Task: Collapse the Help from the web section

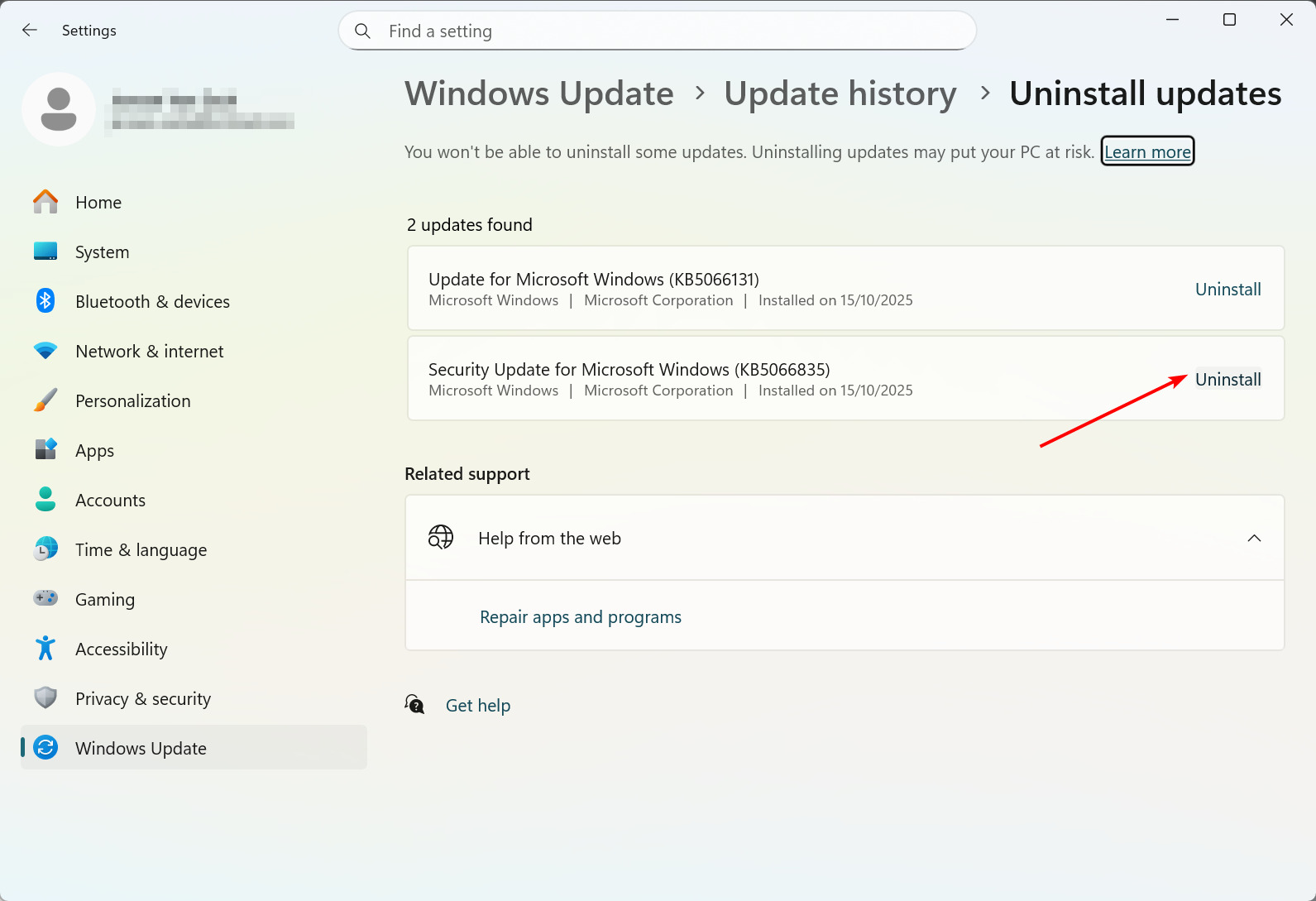Action: 1254,539
